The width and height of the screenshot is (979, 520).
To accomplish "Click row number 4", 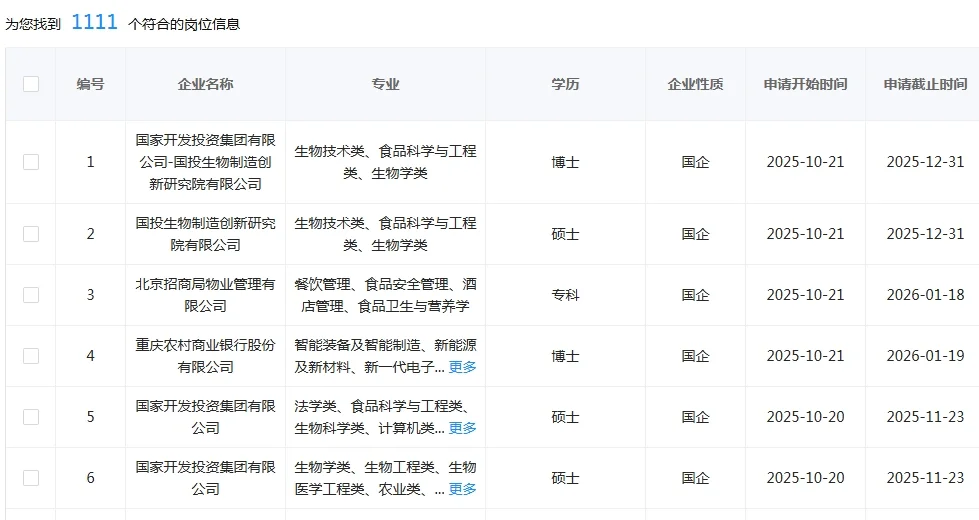I will tap(91, 356).
